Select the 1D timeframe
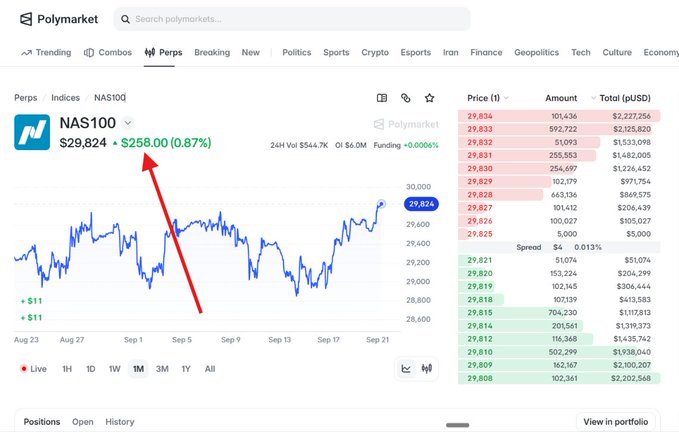 (91, 369)
